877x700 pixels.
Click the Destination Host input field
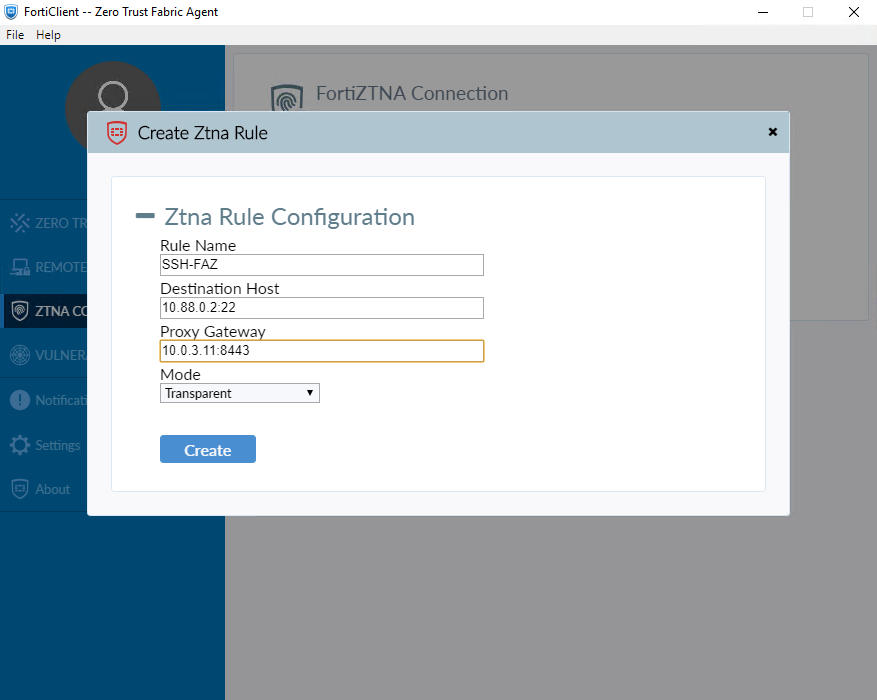322,308
